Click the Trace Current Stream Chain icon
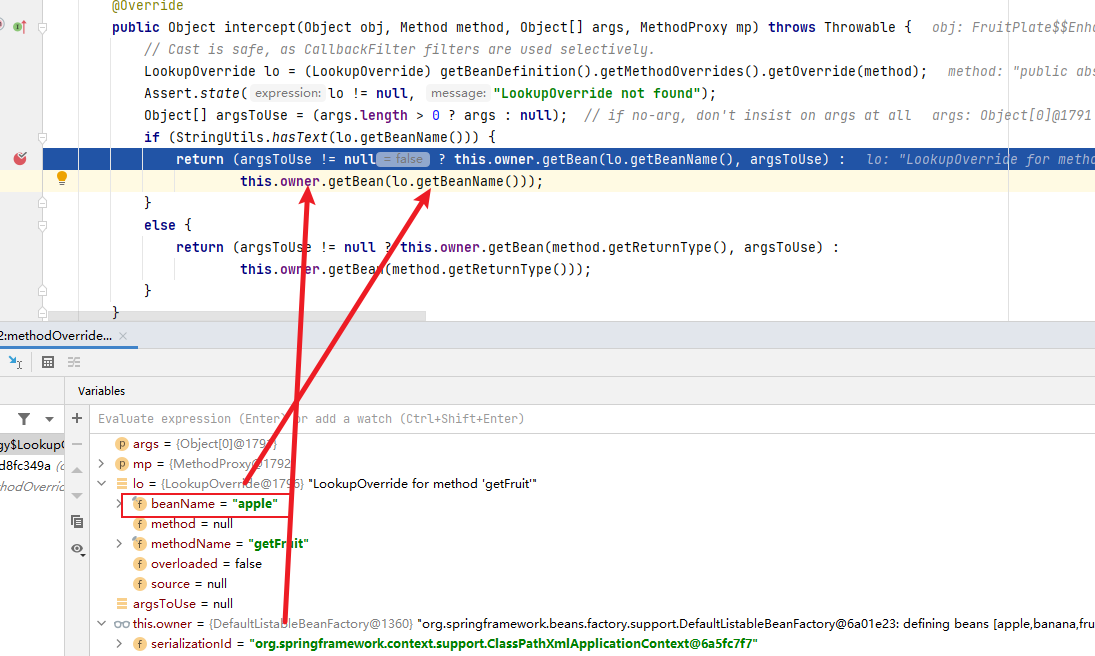This screenshot has width=1095, height=656. coord(74,362)
